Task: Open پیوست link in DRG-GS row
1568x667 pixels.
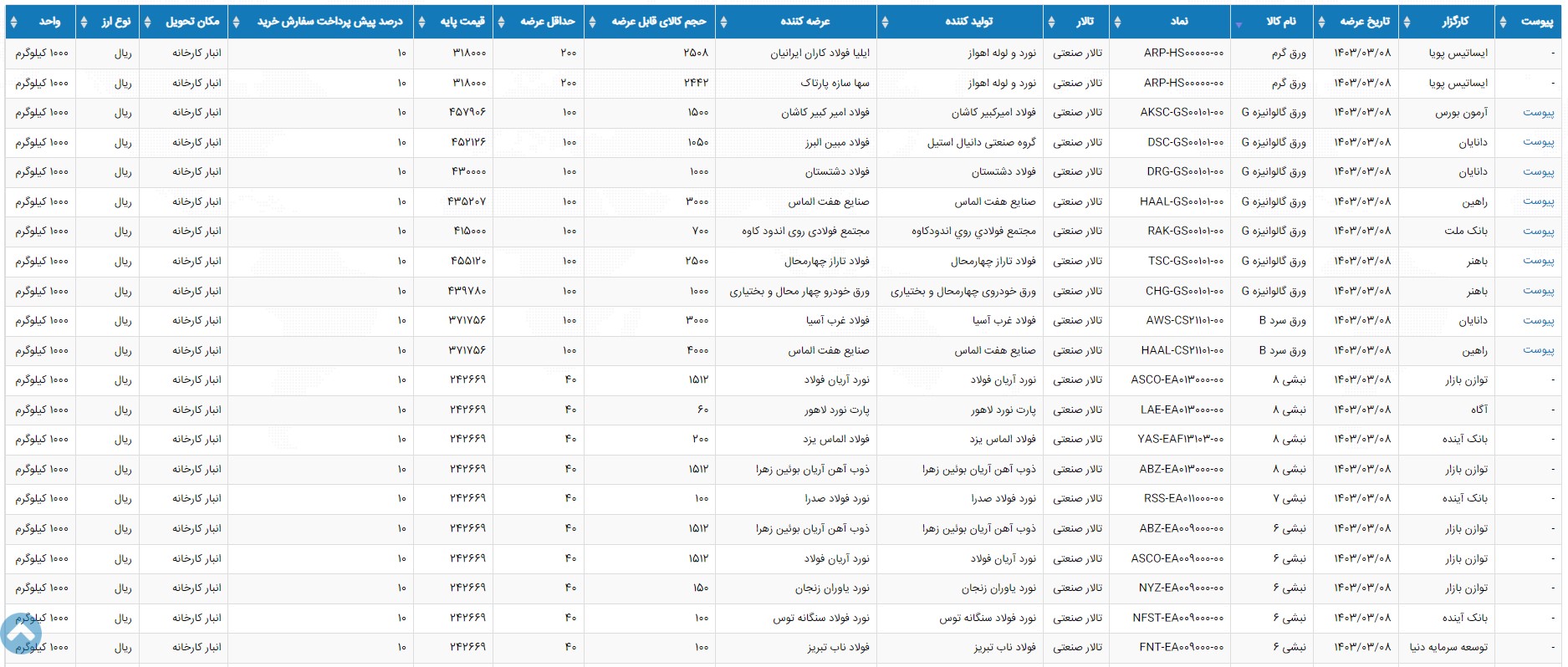Action: [1538, 171]
